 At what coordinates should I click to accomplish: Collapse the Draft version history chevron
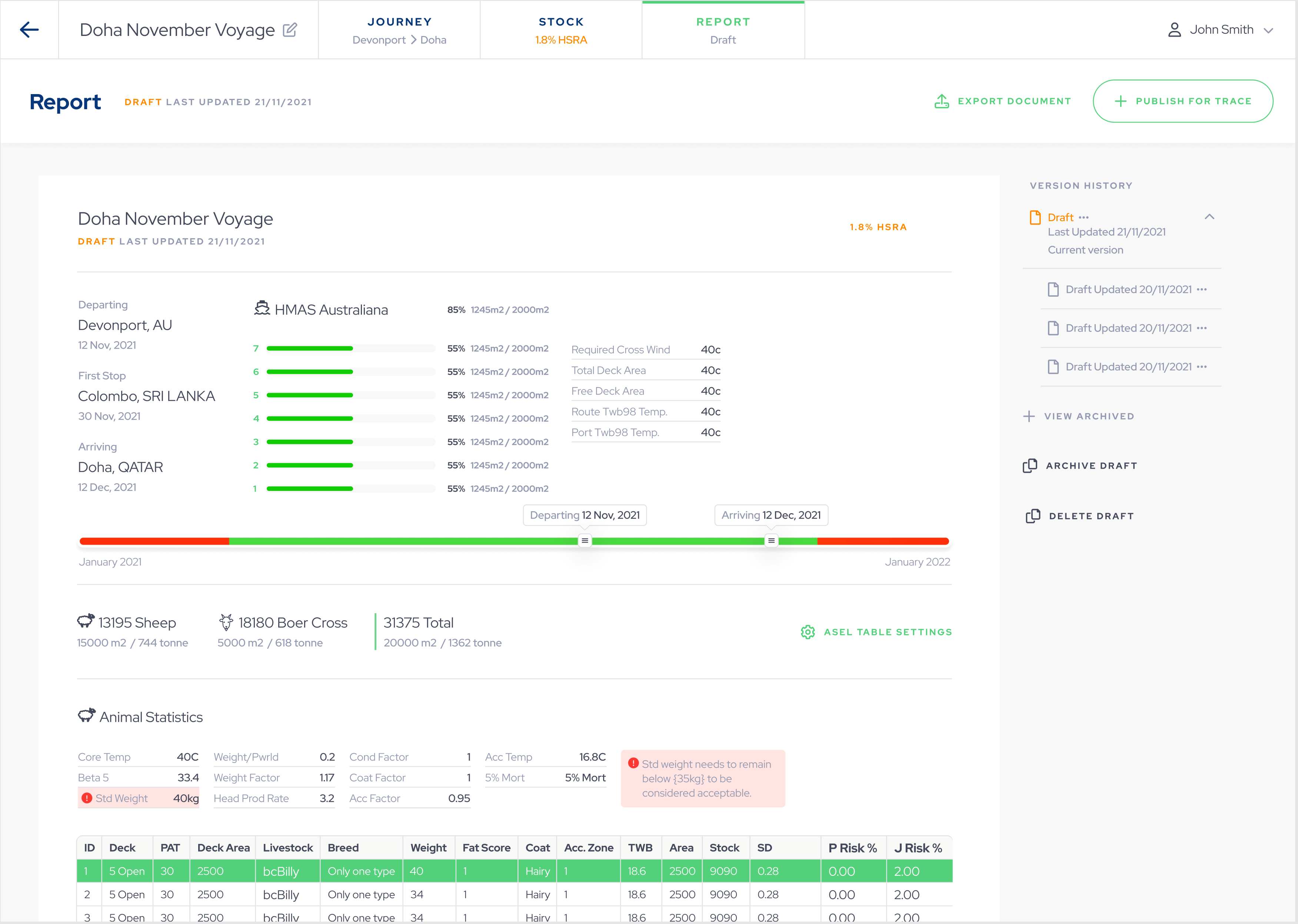click(x=1209, y=217)
